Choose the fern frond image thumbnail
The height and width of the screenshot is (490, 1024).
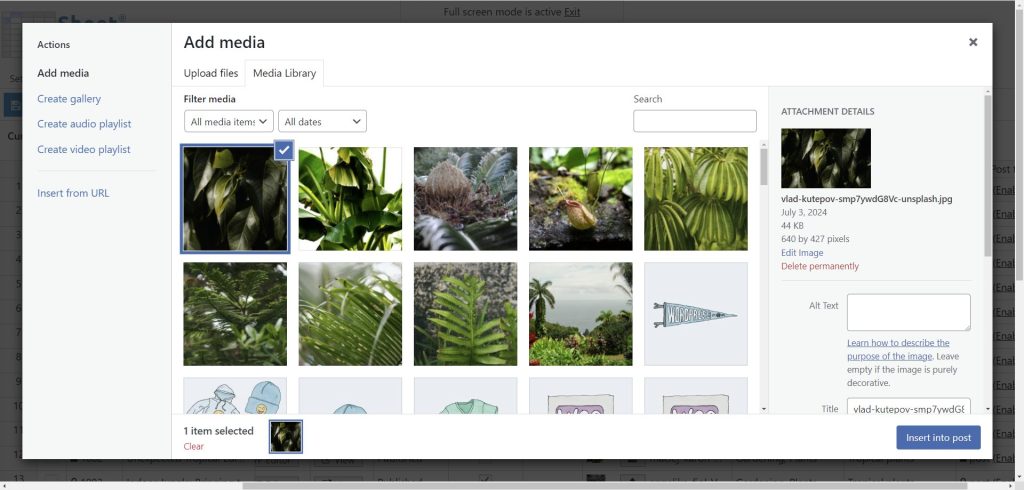tap(465, 314)
